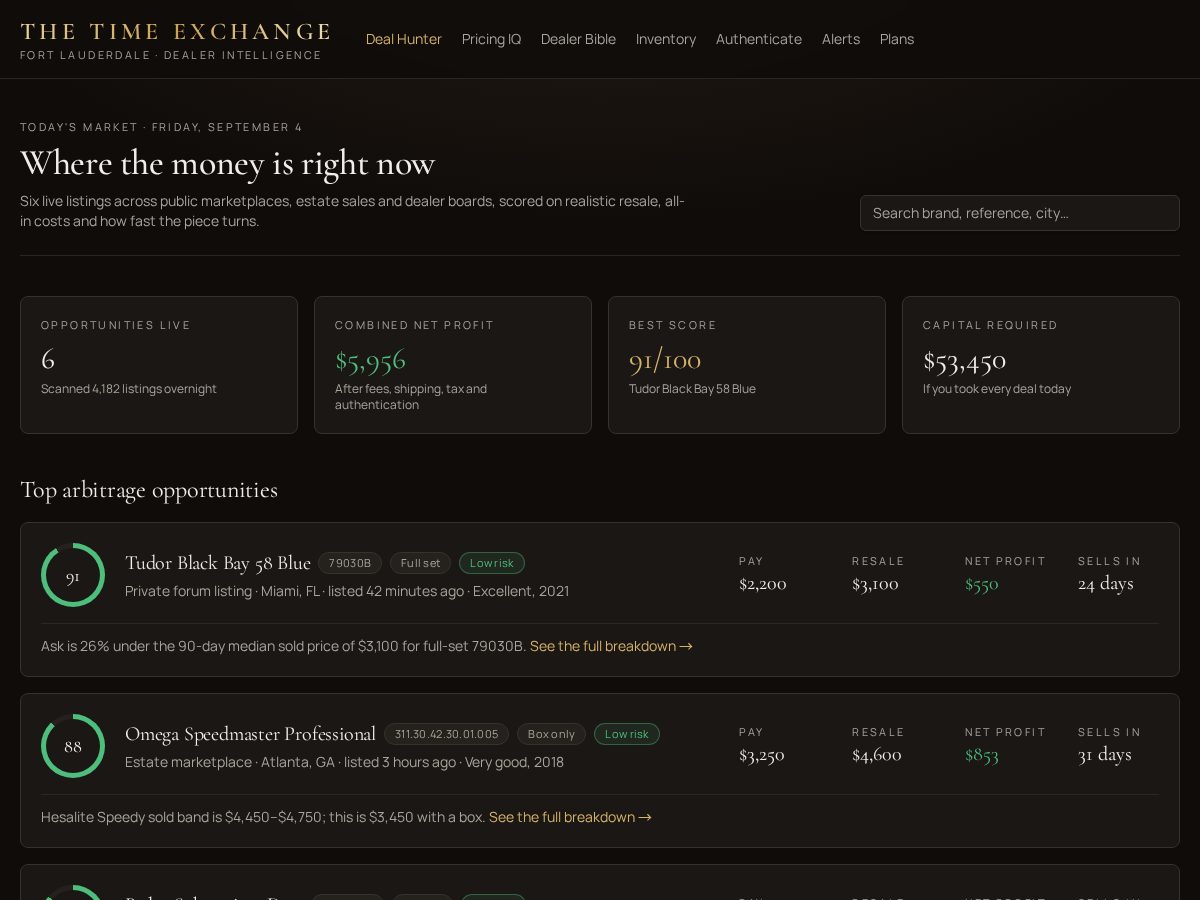Click the 91/100 best score figure
The width and height of the screenshot is (1200, 900).
click(x=665, y=360)
